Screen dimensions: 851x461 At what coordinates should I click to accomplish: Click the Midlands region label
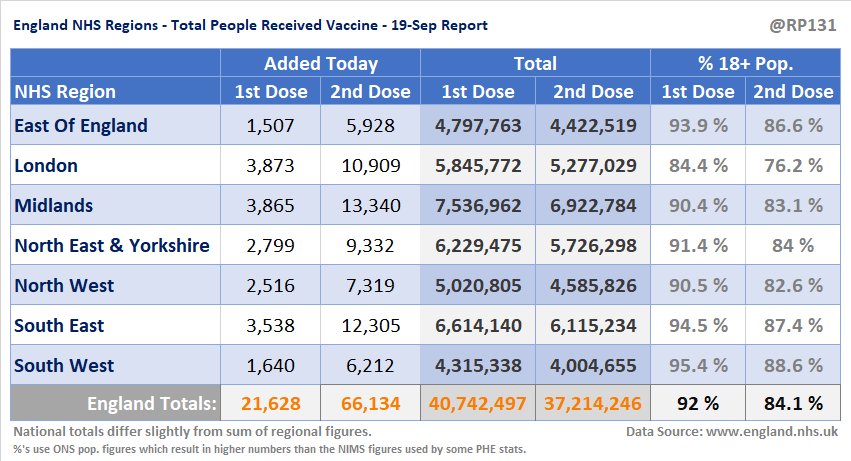click(54, 206)
